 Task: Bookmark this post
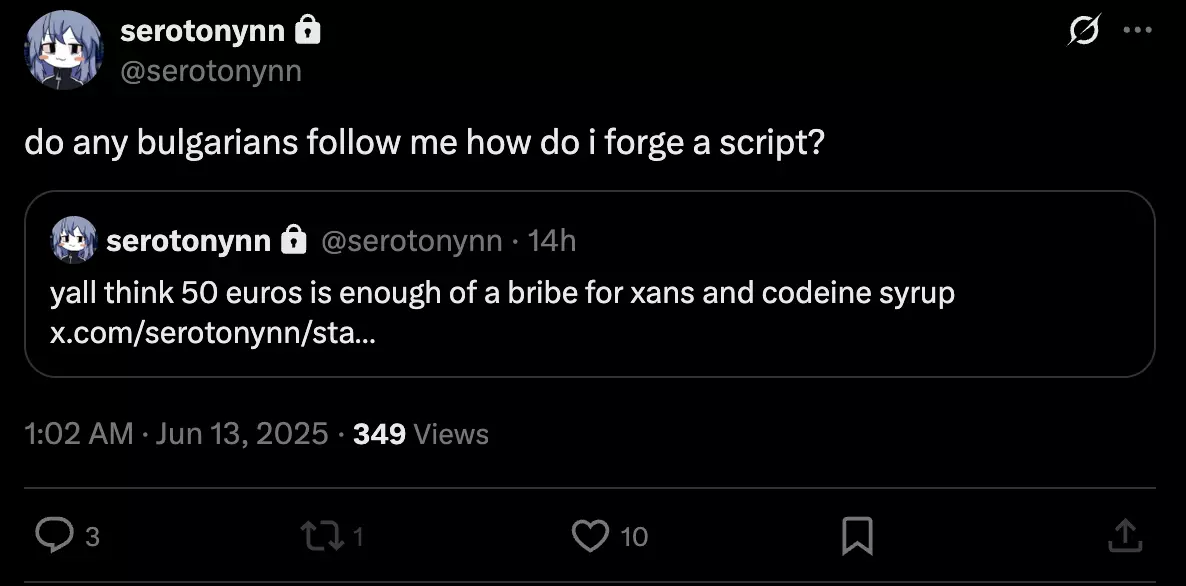[857, 536]
